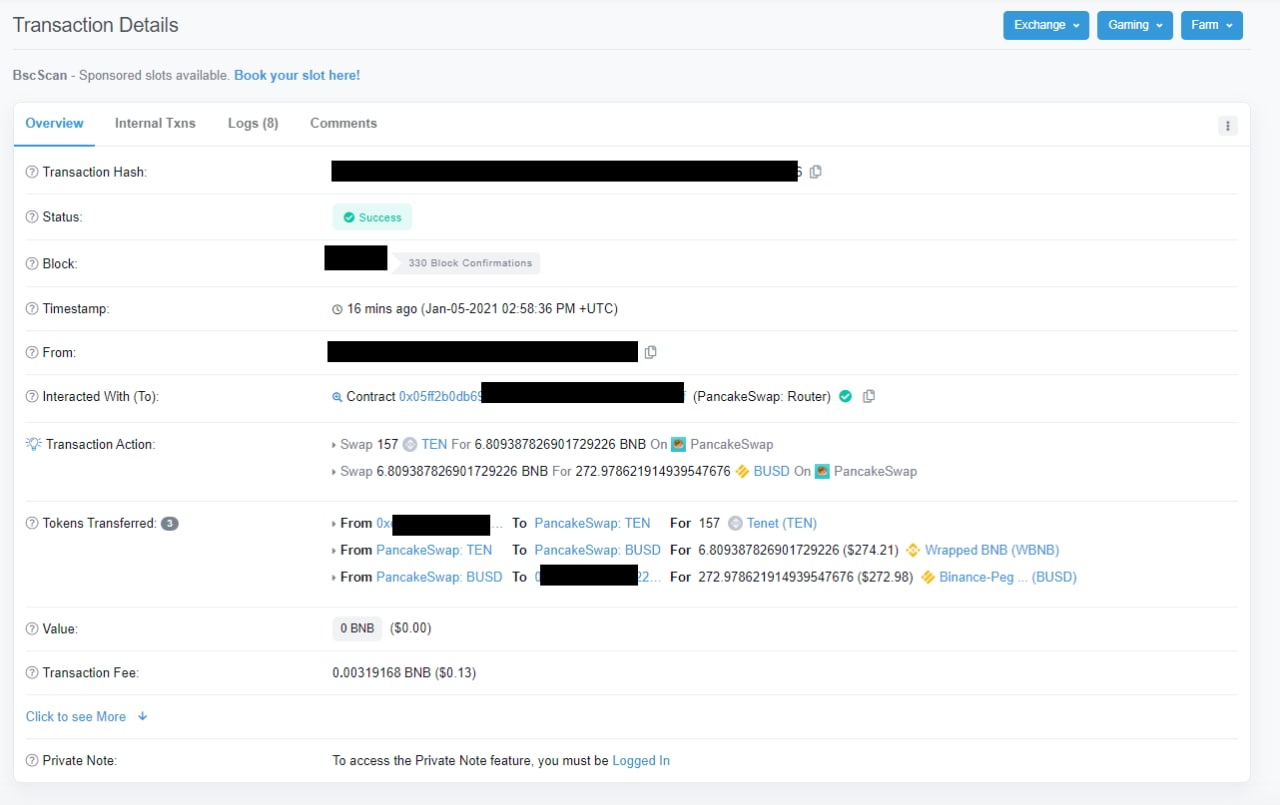Click the magnifier icon before Contract
Image resolution: width=1280 pixels, height=805 pixels.
click(x=337, y=397)
